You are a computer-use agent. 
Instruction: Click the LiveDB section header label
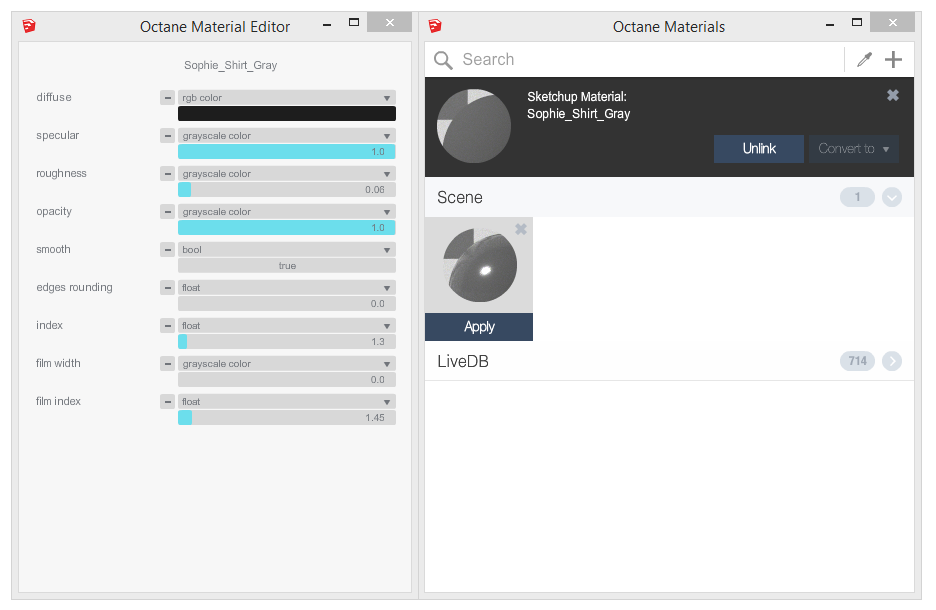pyautogui.click(x=463, y=362)
